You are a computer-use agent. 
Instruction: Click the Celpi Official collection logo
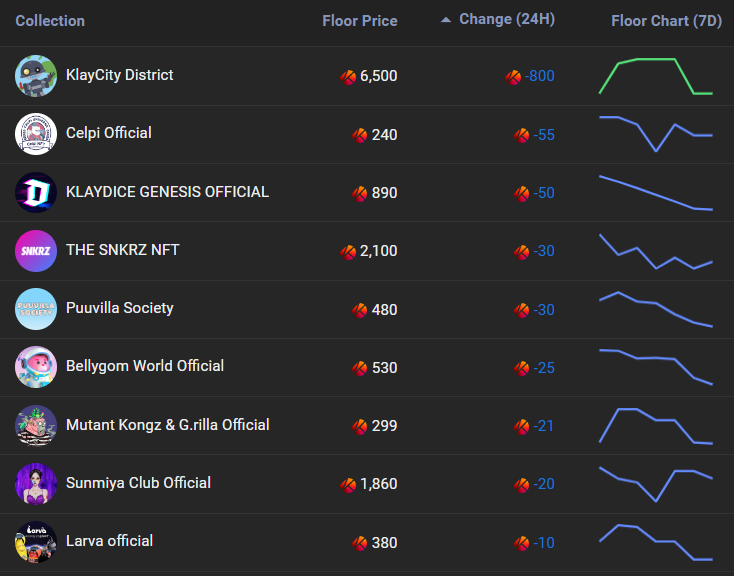coord(36,134)
